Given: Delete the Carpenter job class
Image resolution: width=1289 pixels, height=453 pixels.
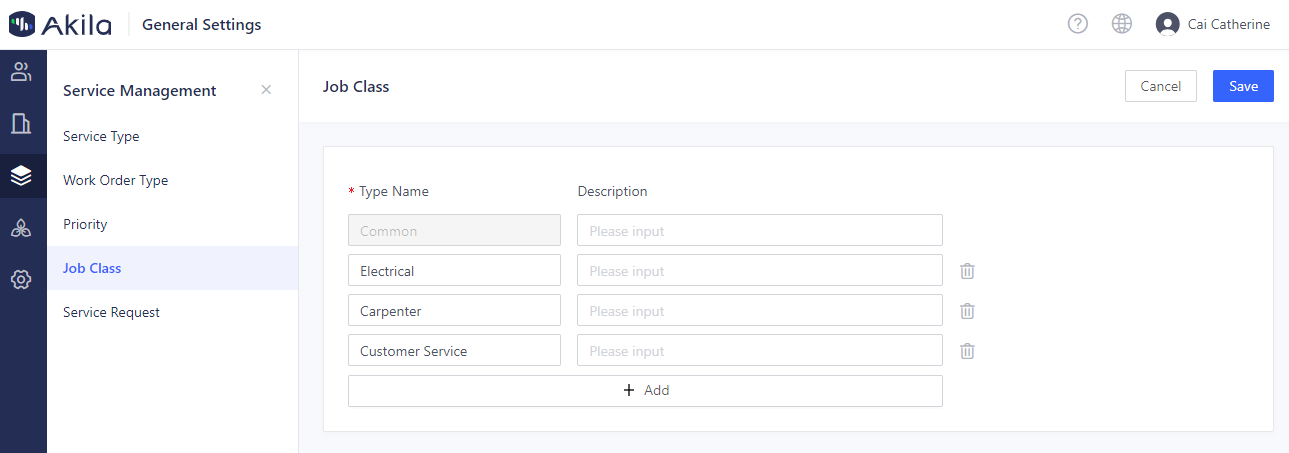Looking at the screenshot, I should (967, 311).
